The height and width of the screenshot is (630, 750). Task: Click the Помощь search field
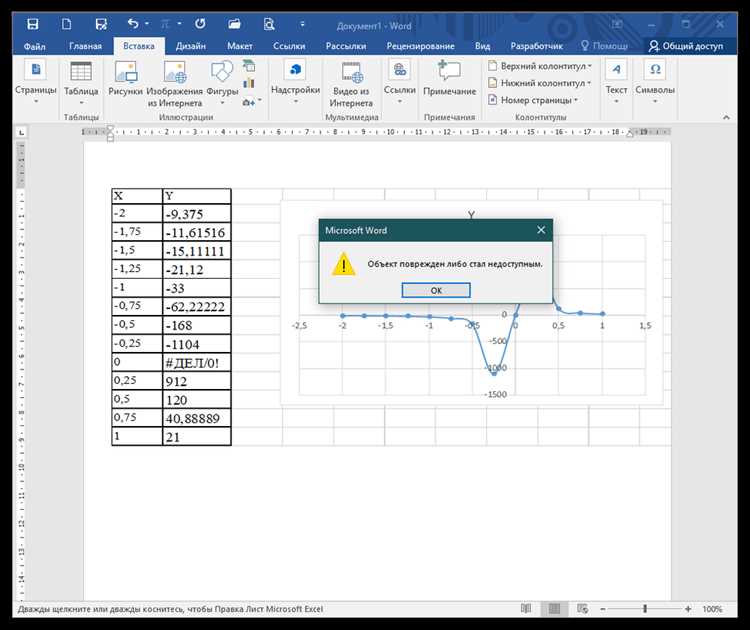(x=605, y=46)
